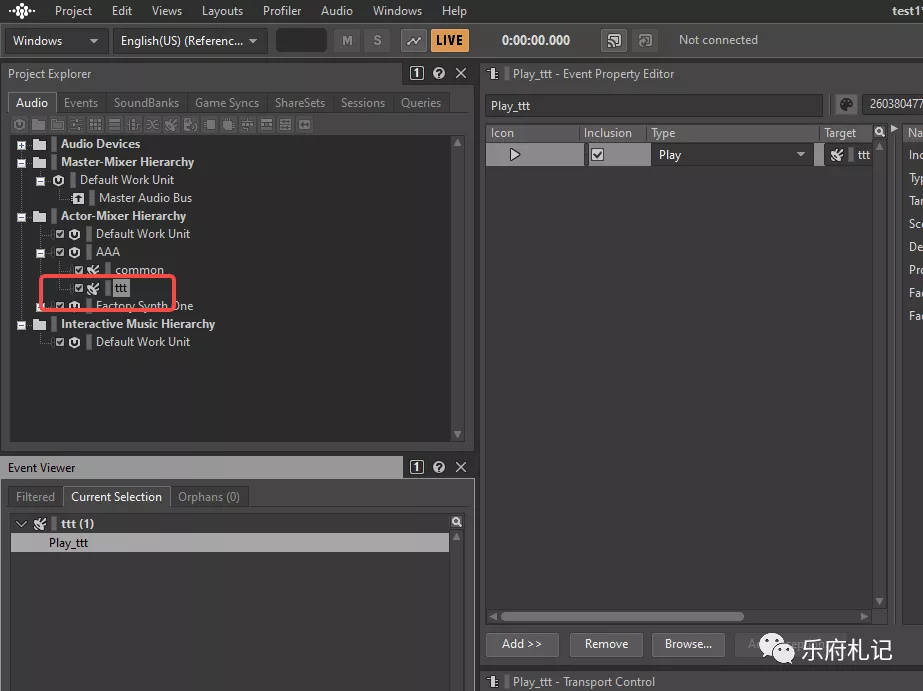The image size is (923, 691).
Task: Click the Wwise logo icon in menu bar
Action: pos(22,11)
